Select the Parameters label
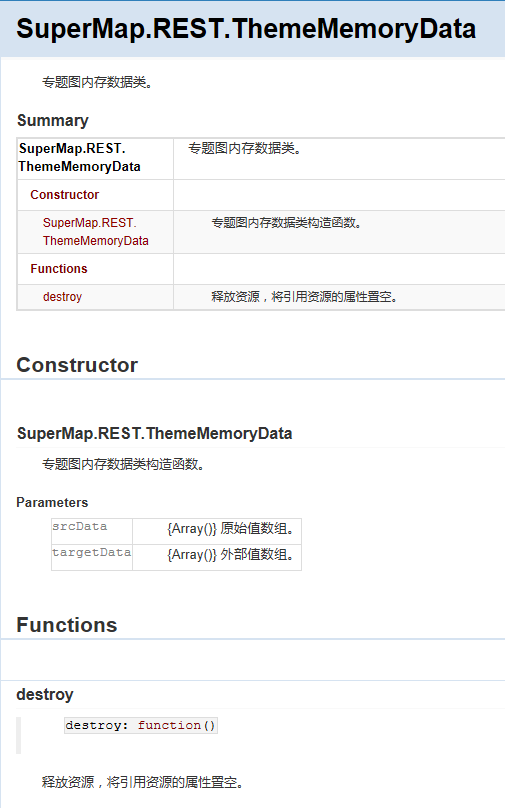 pos(52,502)
